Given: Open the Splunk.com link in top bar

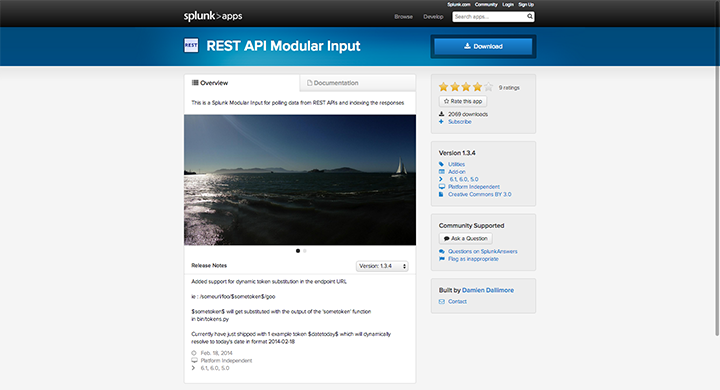Looking at the screenshot, I should click(x=459, y=5).
